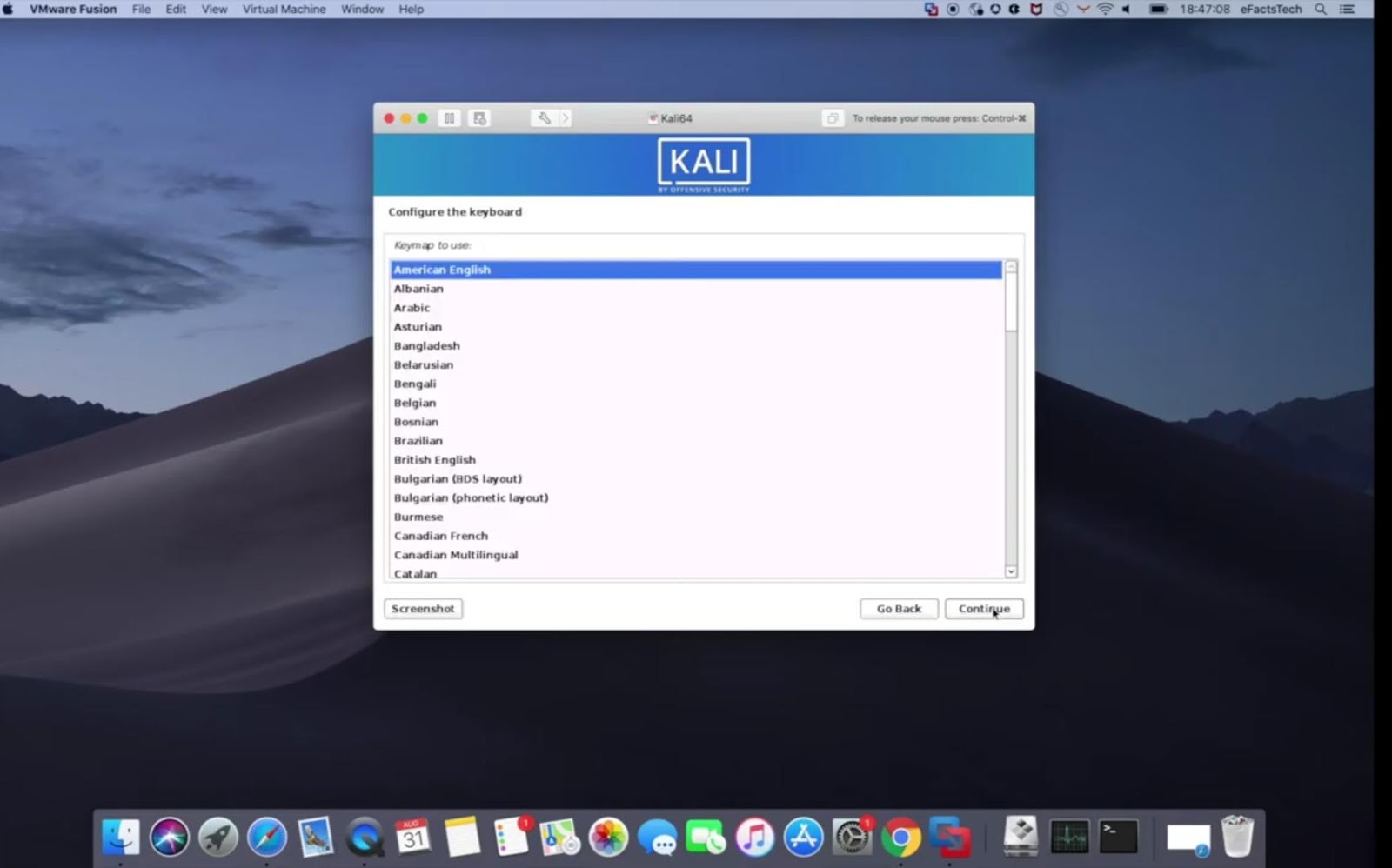Open FaceTime app in the Dock
The width and height of the screenshot is (1392, 868).
706,838
